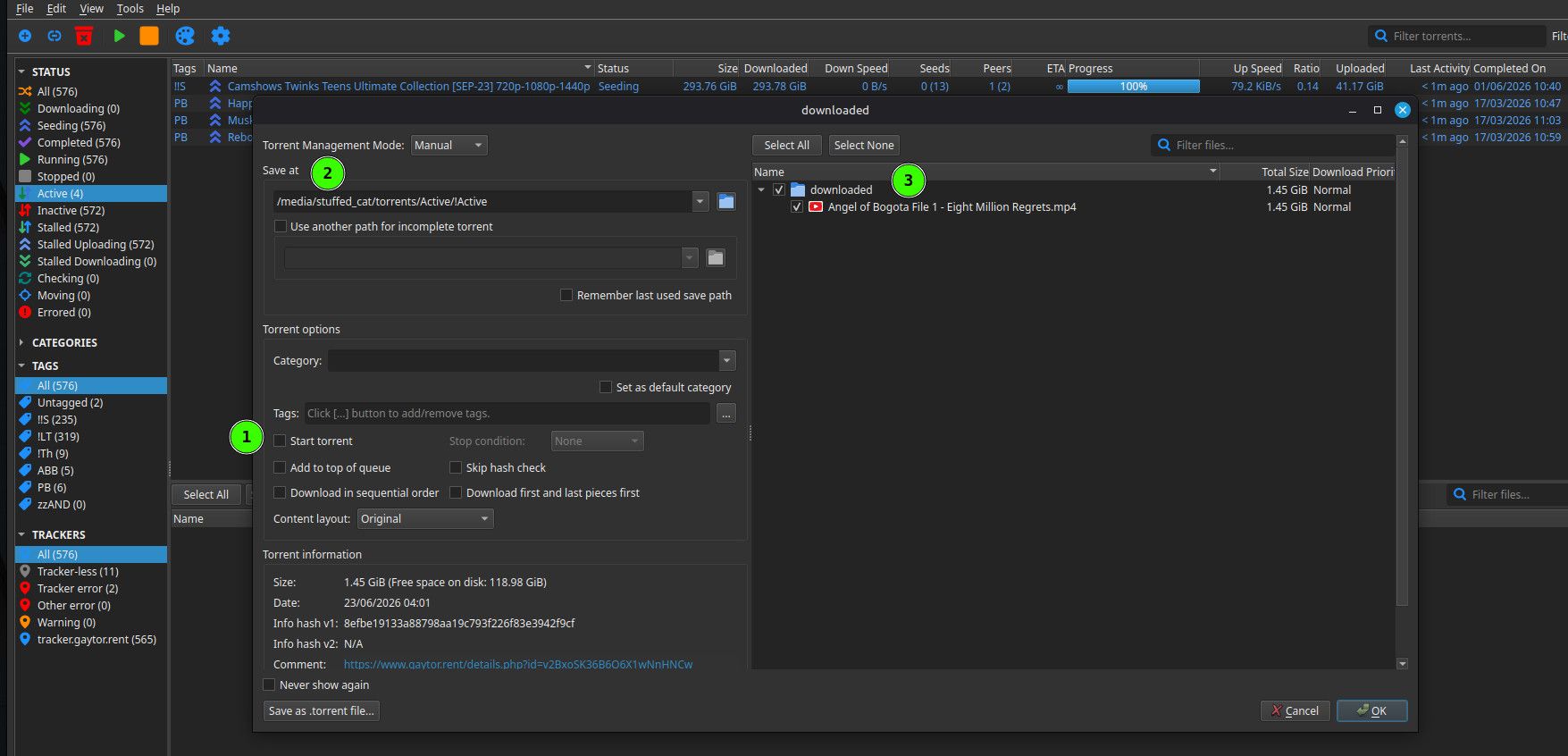The image size is (1568, 756).
Task: Open Options via the blue gear icon
Action: pos(221,36)
